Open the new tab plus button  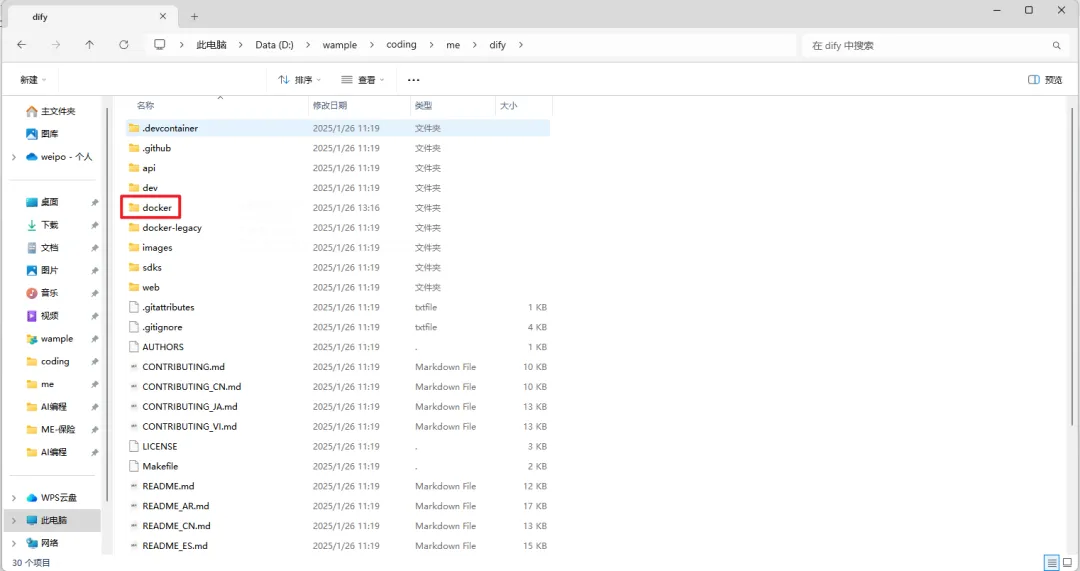[195, 16]
